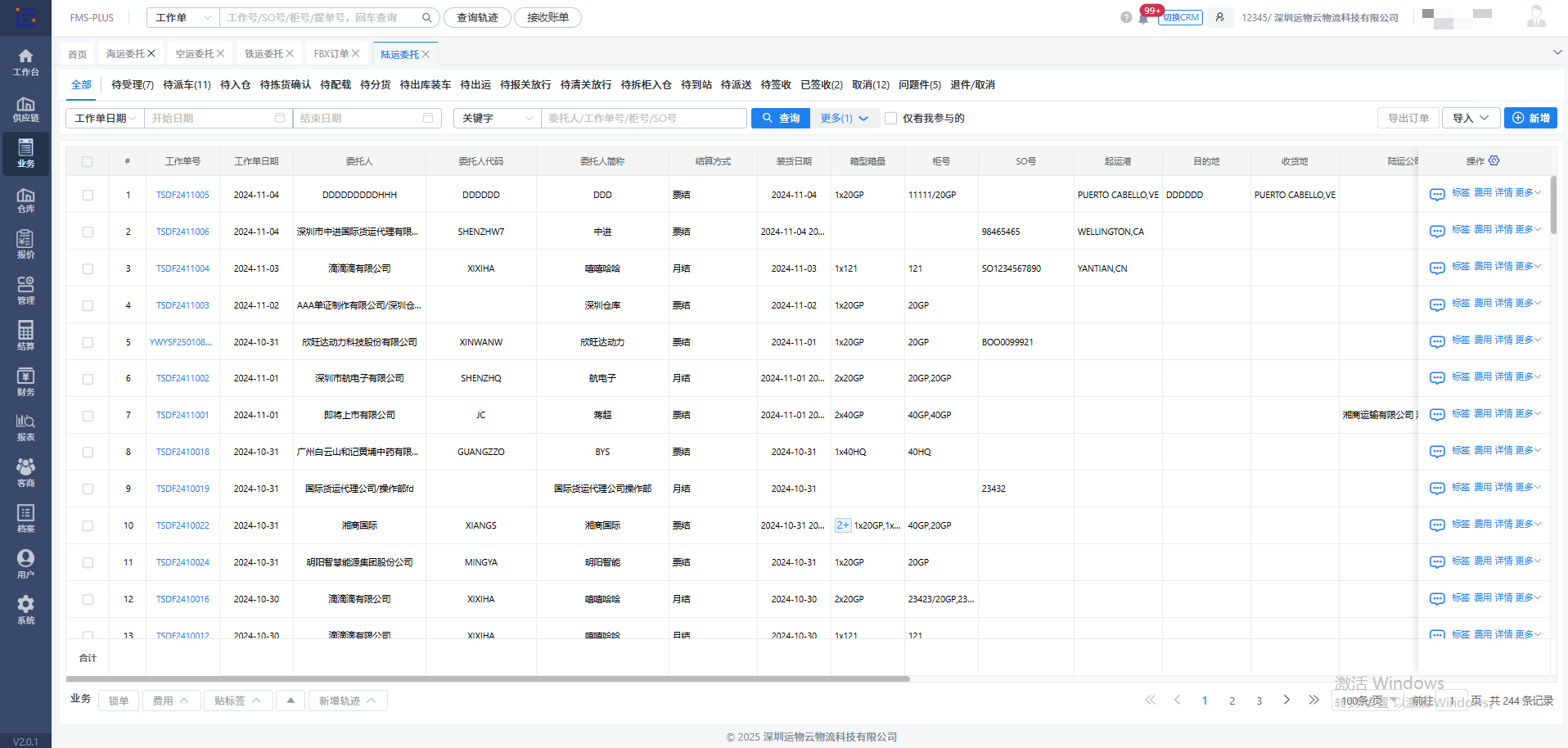Open the 系统 settings module
Screen dimensions: 1568x748
coord(25,608)
